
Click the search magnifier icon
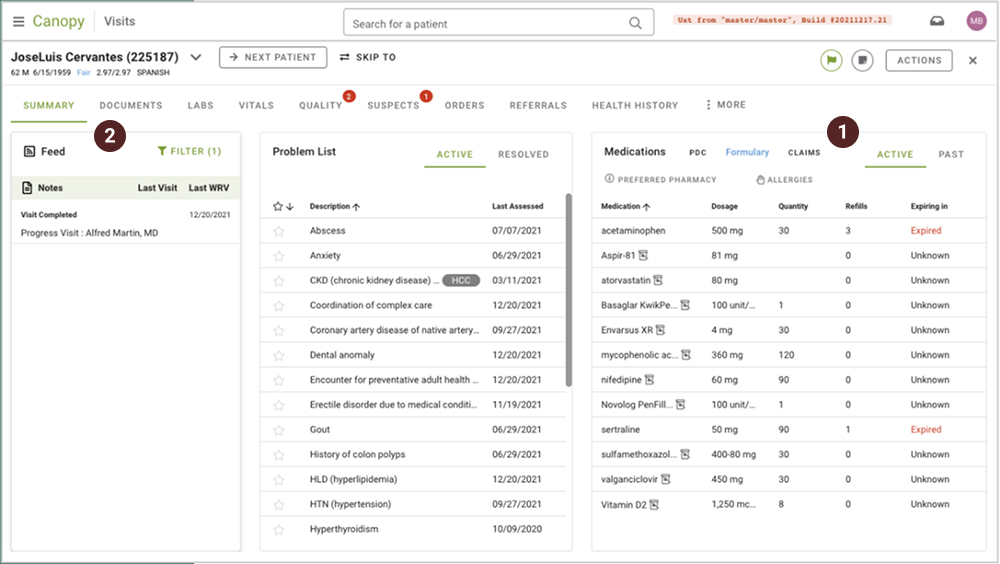click(636, 23)
